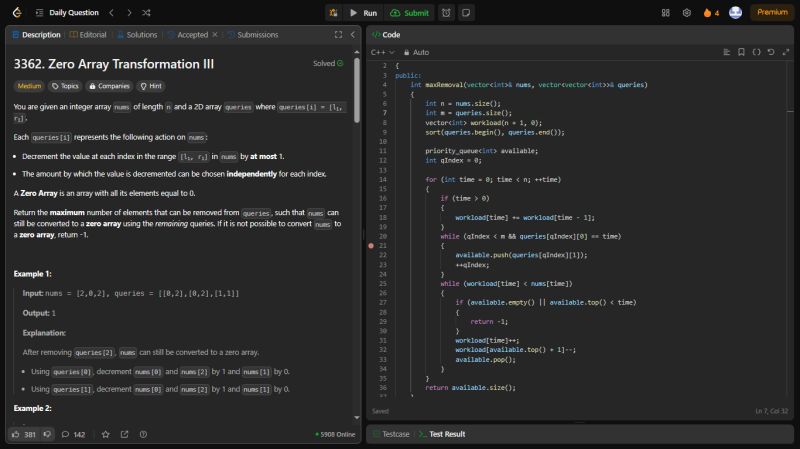The width and height of the screenshot is (800, 449).
Task: Toggle the favorite star for this problem
Action: [x=105, y=434]
